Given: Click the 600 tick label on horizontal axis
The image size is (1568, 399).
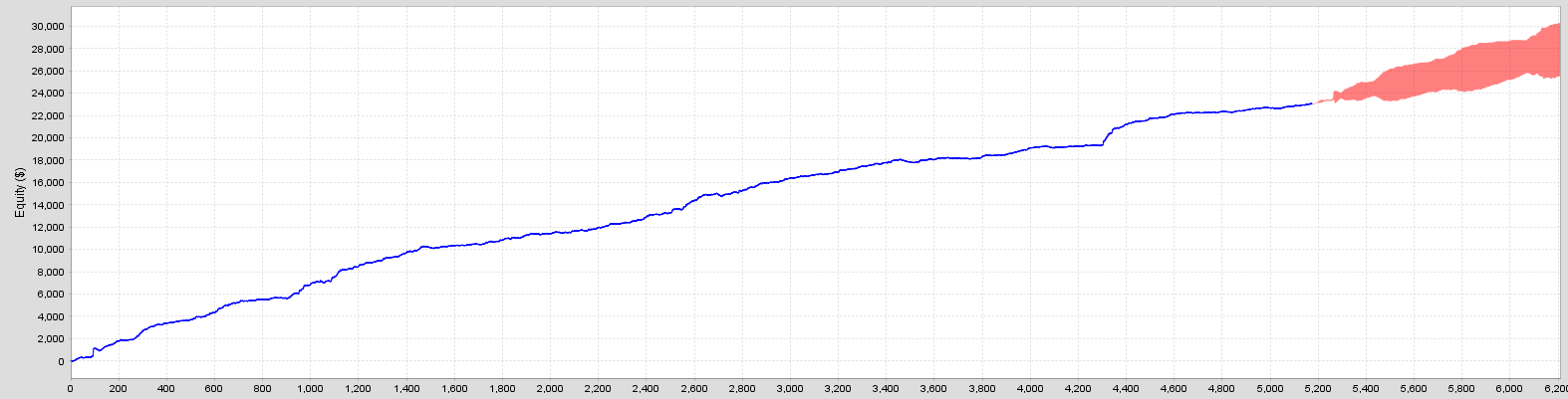Looking at the screenshot, I should [213, 389].
